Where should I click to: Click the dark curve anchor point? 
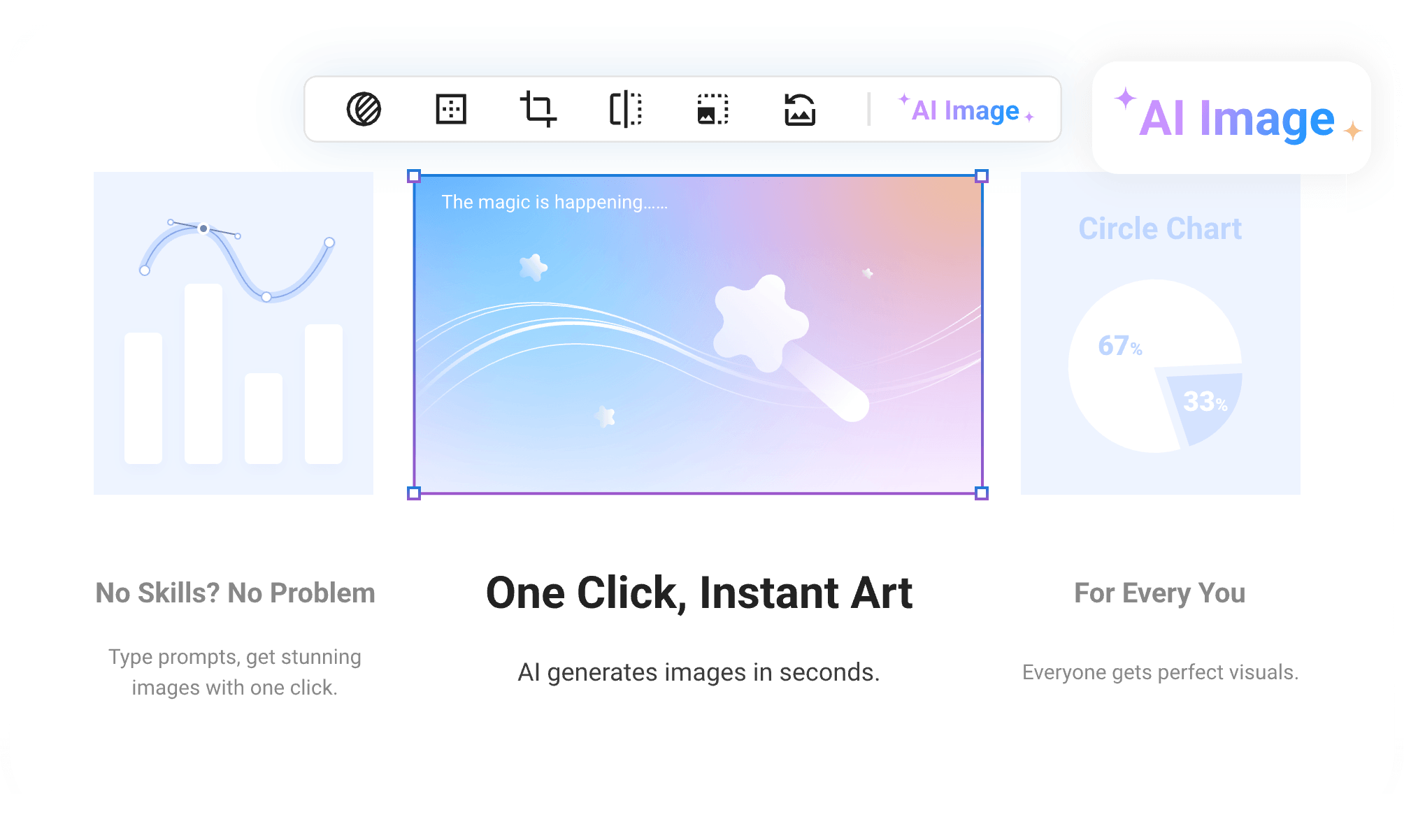(203, 229)
